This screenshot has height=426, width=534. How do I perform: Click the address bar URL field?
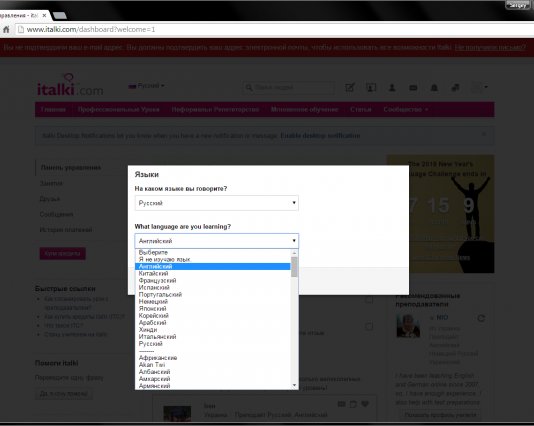pyautogui.click(x=272, y=30)
